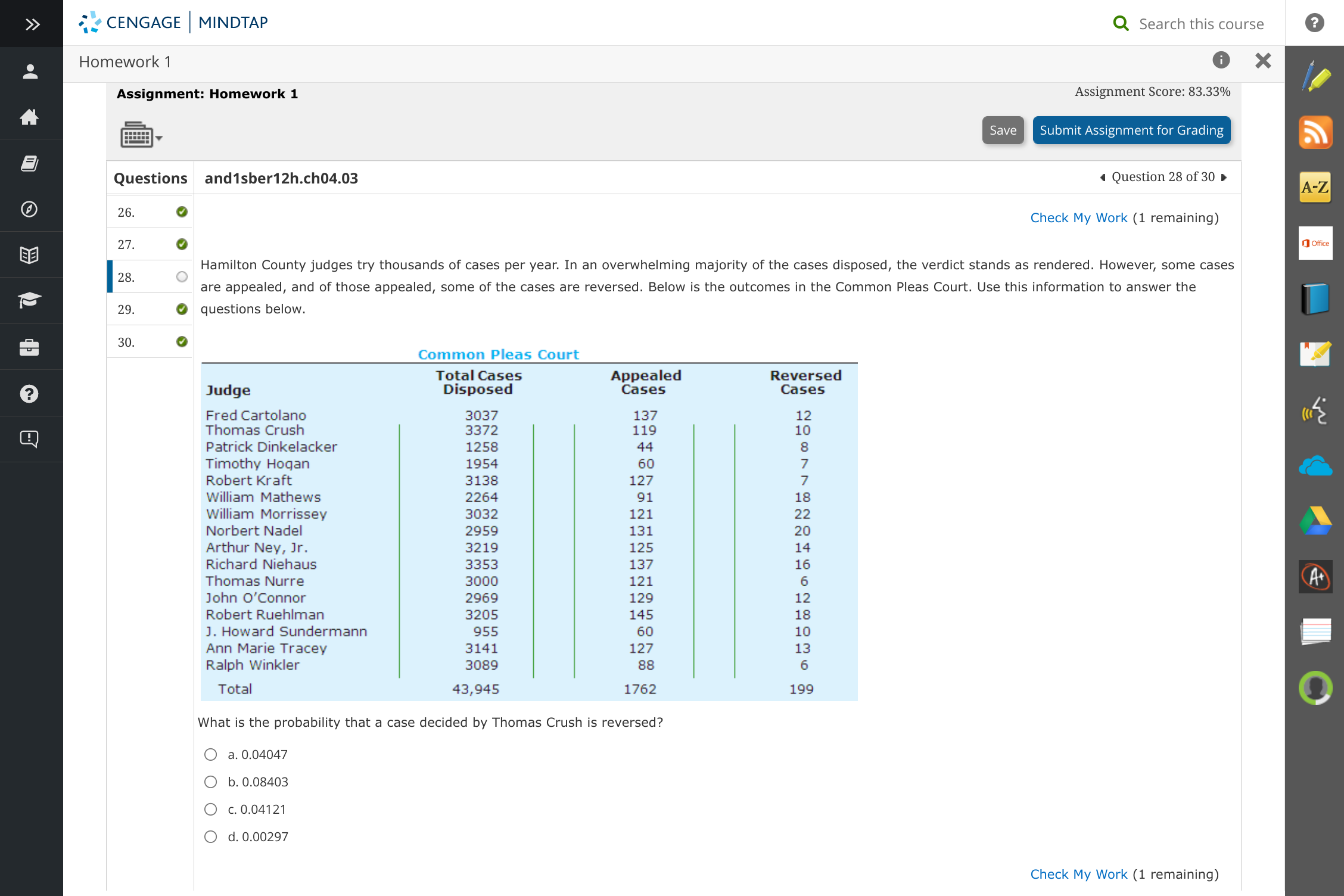
Task: Click the Check My Work link
Action: [1078, 217]
